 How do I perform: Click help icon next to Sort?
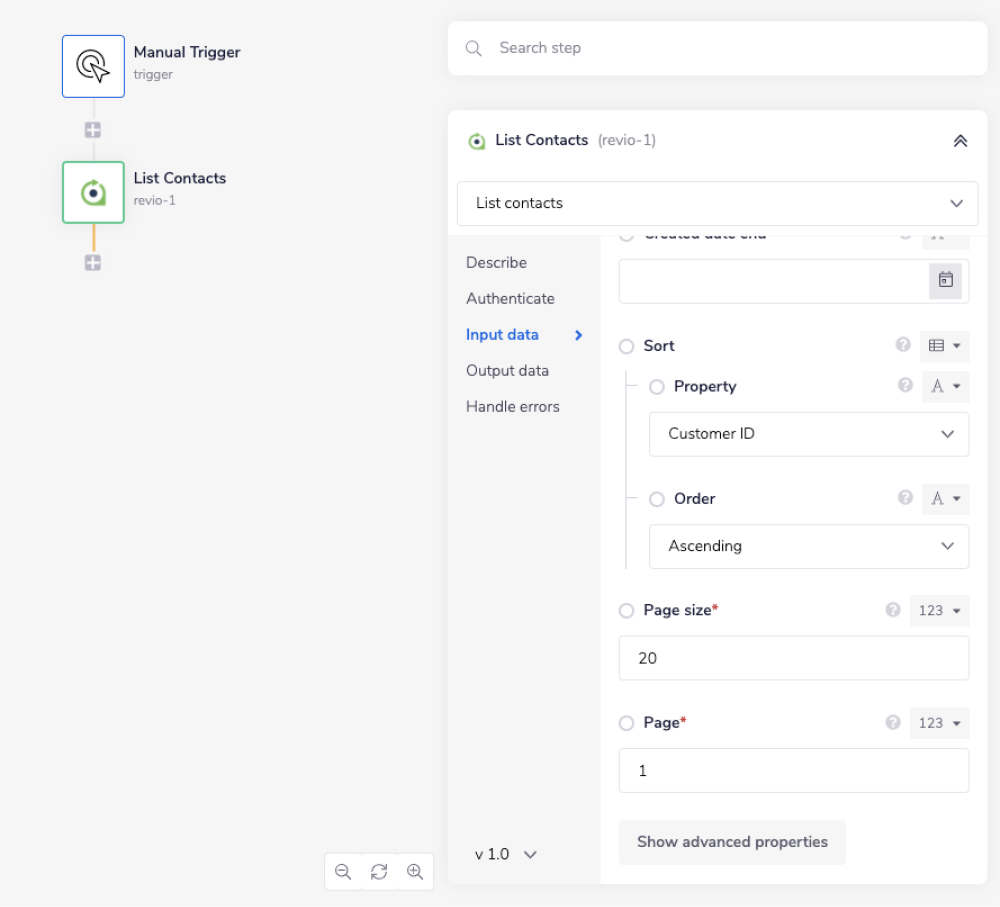point(903,345)
